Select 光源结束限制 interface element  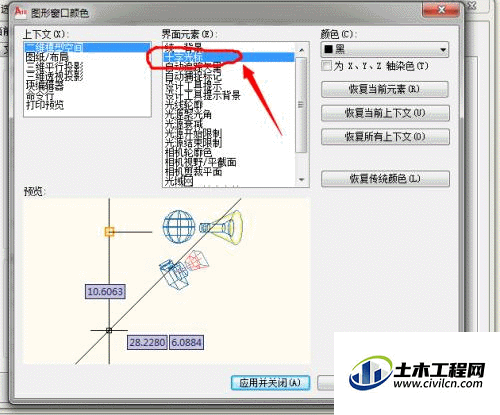pos(229,143)
